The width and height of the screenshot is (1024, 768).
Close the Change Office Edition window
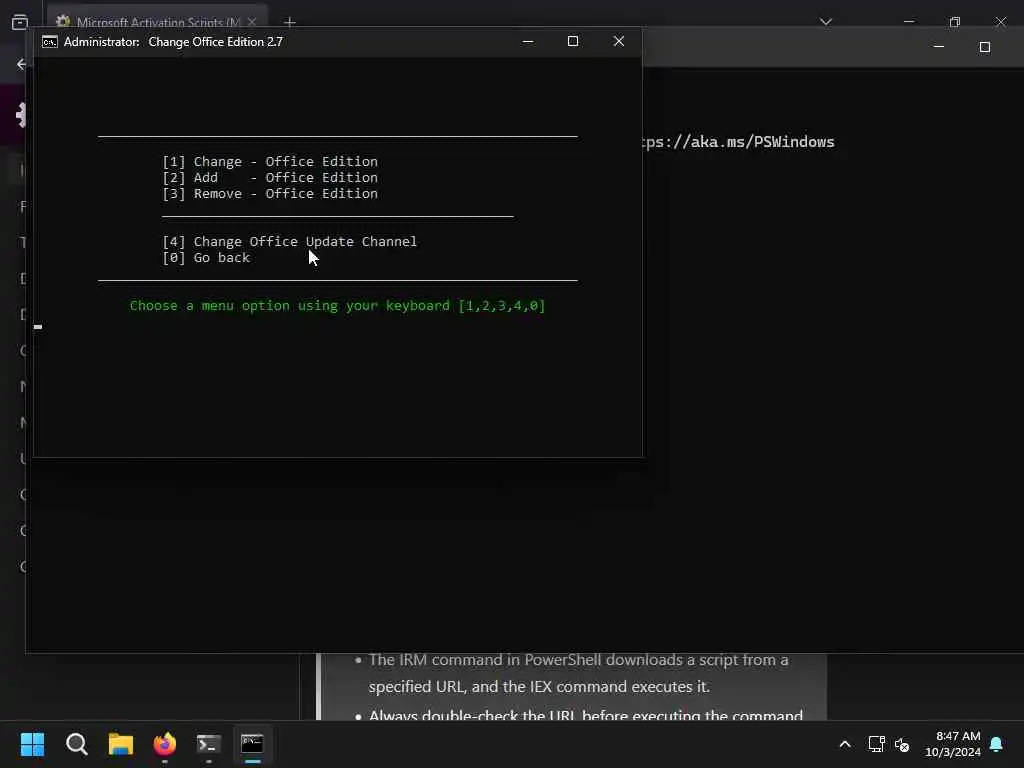[x=618, y=42]
